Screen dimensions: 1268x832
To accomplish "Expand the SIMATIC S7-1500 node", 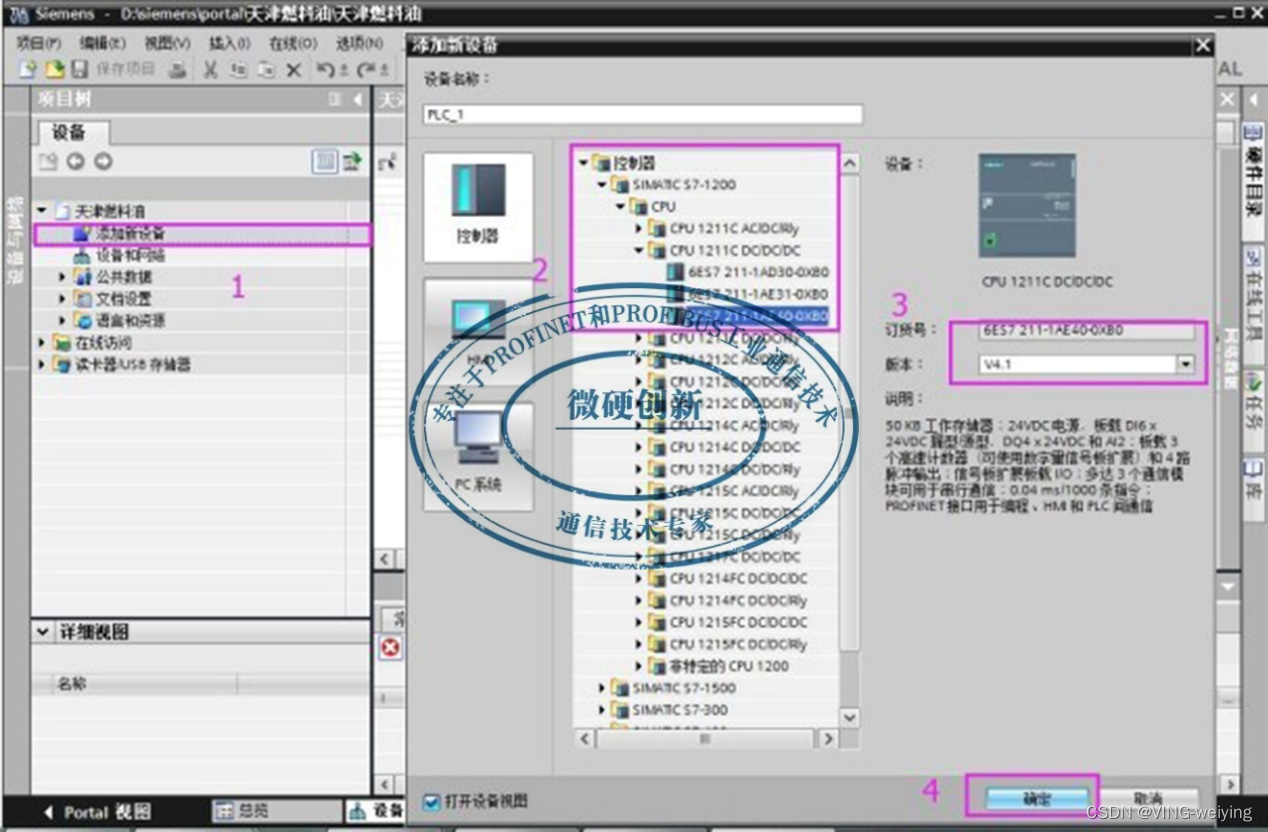I will (602, 688).
